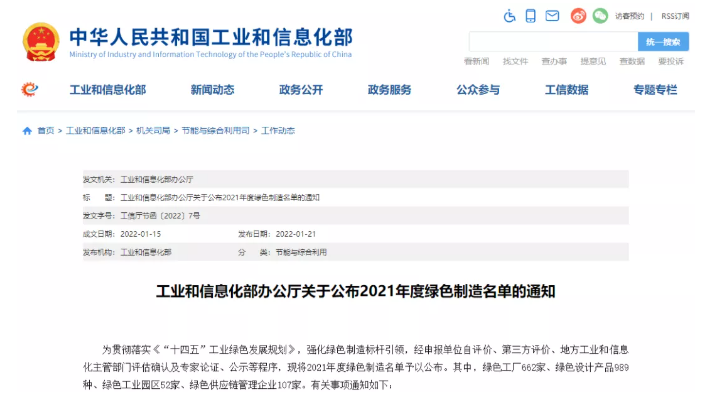The width and height of the screenshot is (708, 415).
Task: Open 政务公开 navigation menu
Action: click(301, 90)
